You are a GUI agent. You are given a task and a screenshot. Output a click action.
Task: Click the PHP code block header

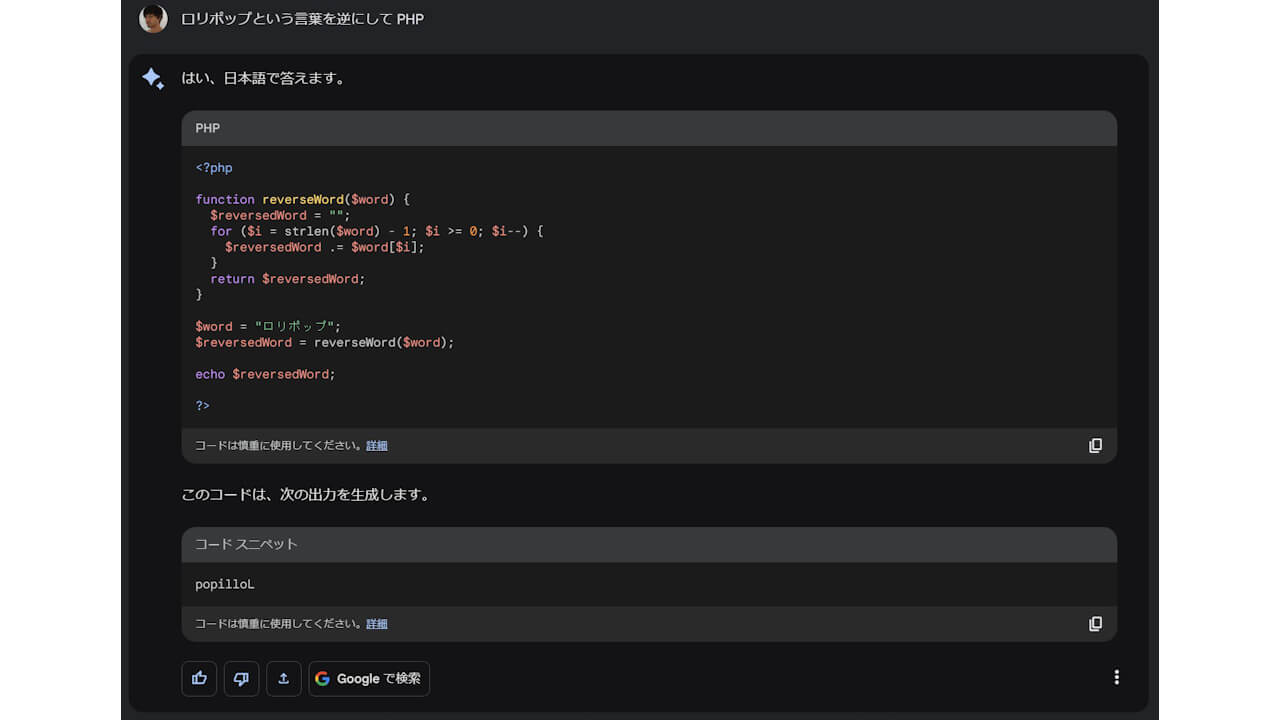pyautogui.click(x=648, y=128)
